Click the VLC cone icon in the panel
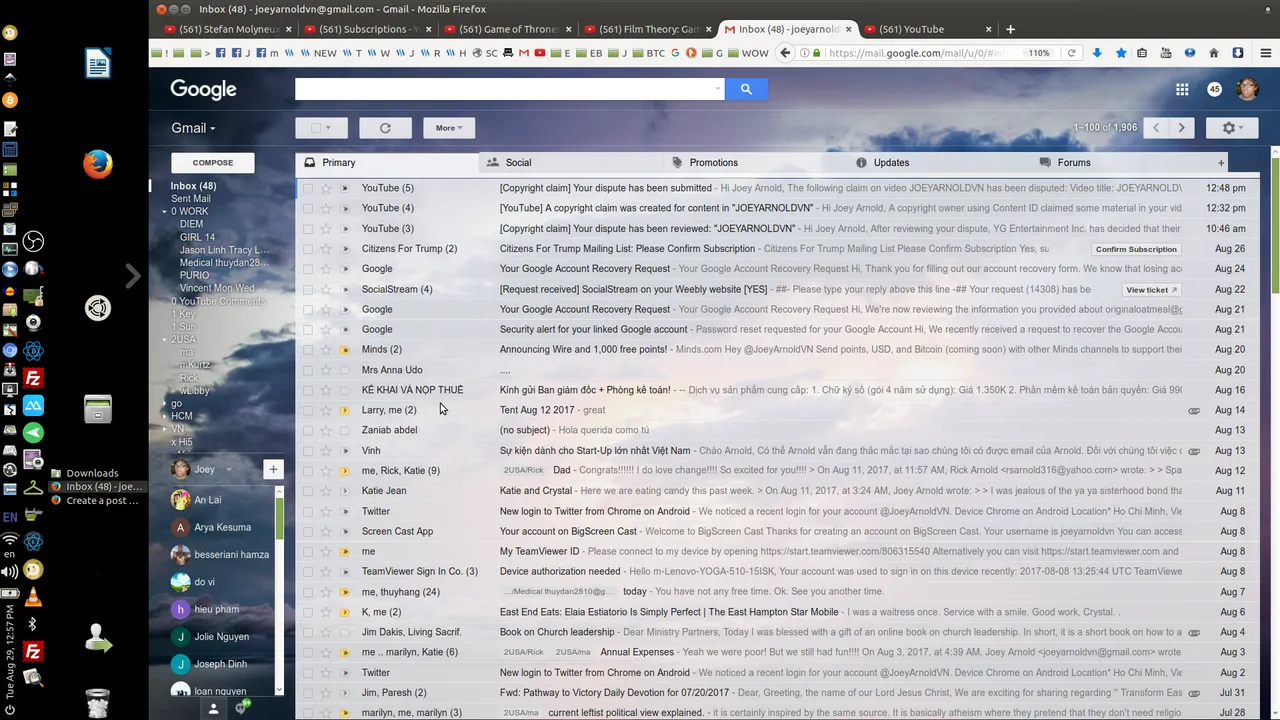This screenshot has width=1280, height=720. point(33,598)
